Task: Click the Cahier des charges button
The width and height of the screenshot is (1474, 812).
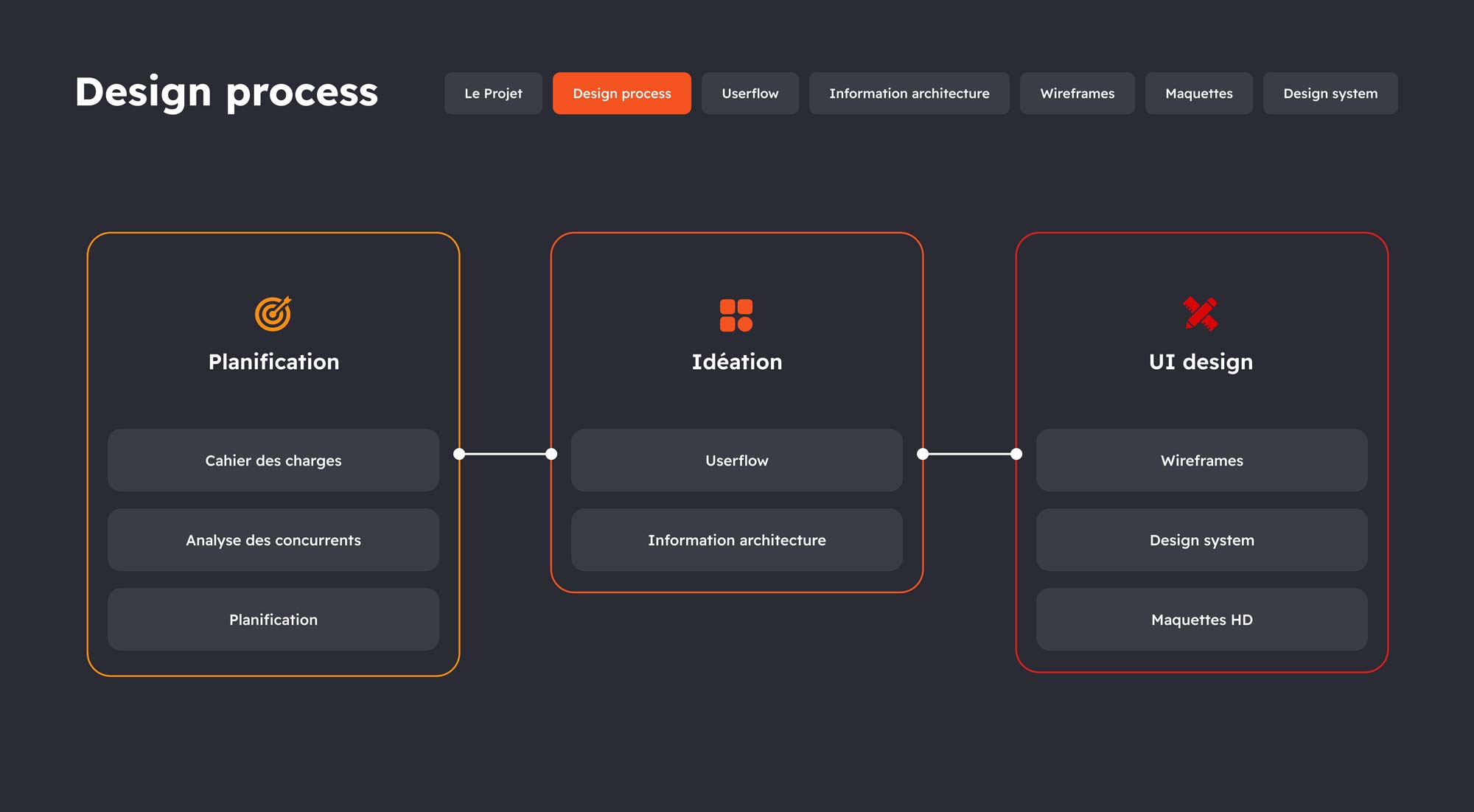Action: point(273,461)
